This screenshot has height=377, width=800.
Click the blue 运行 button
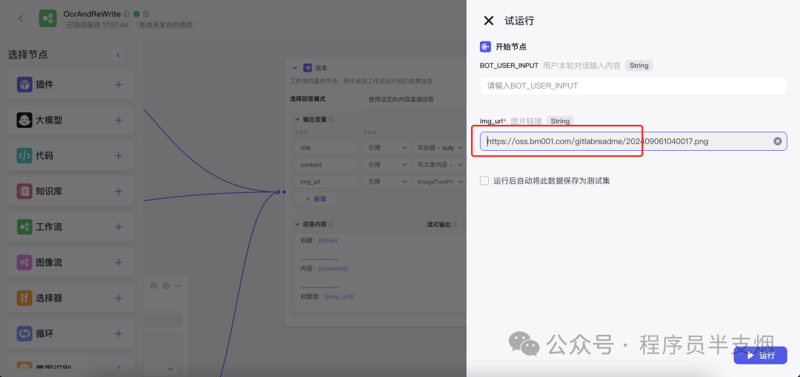tap(760, 356)
